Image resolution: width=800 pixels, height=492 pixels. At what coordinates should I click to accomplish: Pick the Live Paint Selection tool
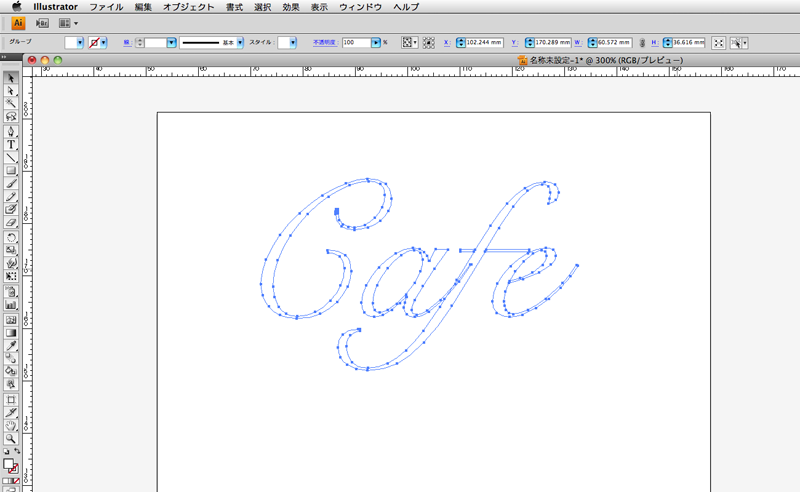11,384
